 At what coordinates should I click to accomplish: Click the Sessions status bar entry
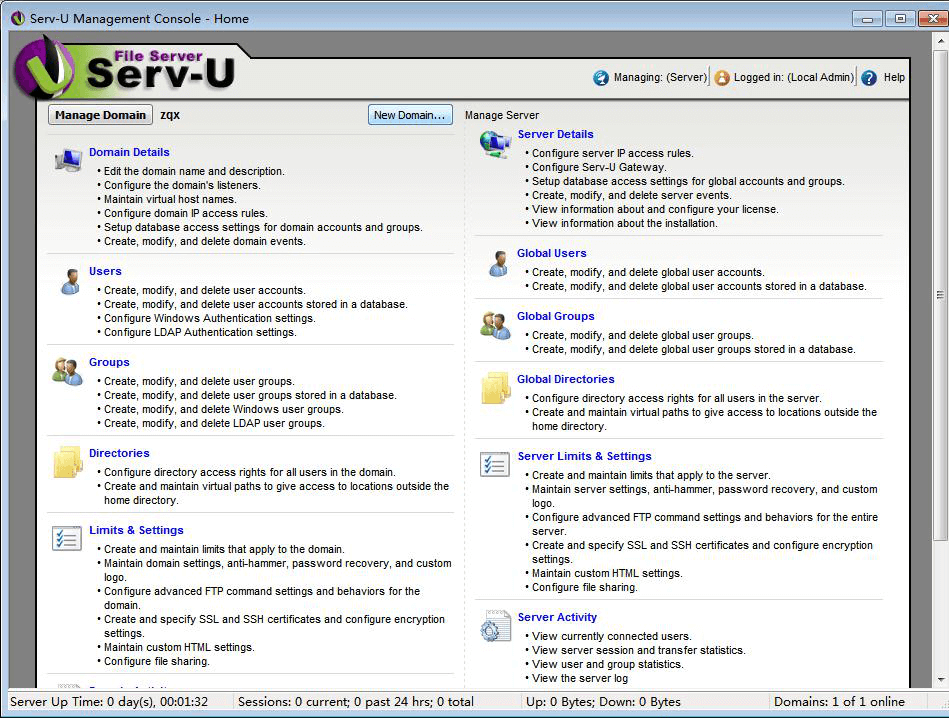pos(356,702)
